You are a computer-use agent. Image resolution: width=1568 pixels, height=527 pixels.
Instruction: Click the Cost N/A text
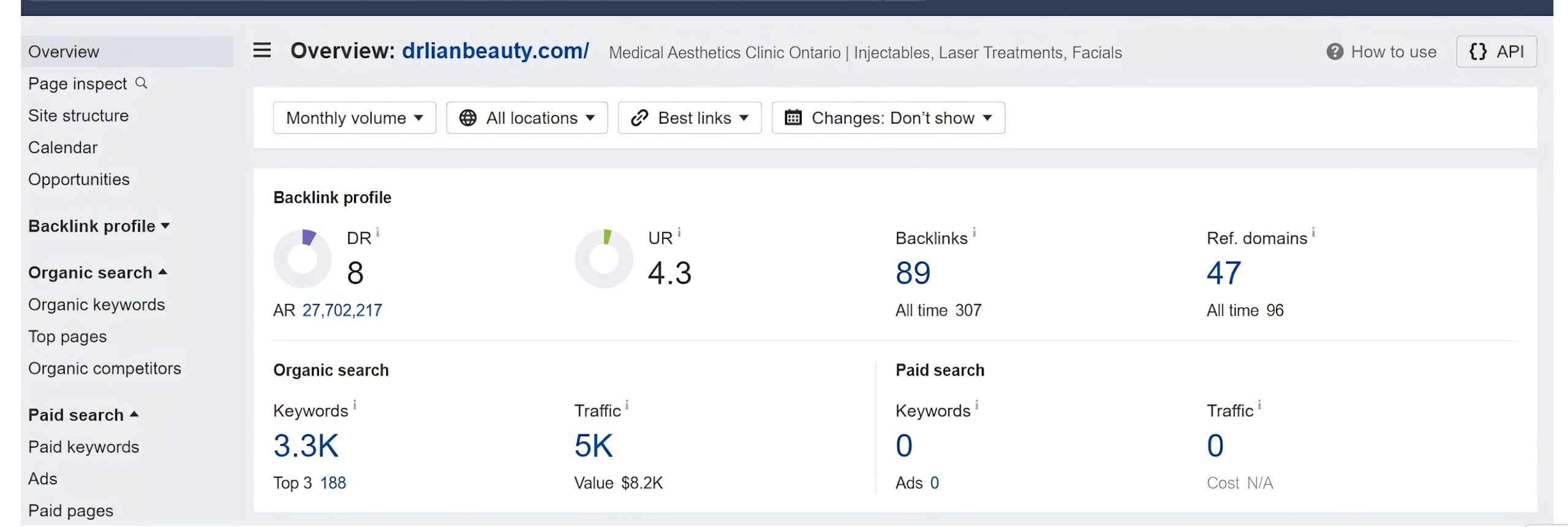coord(1240,483)
